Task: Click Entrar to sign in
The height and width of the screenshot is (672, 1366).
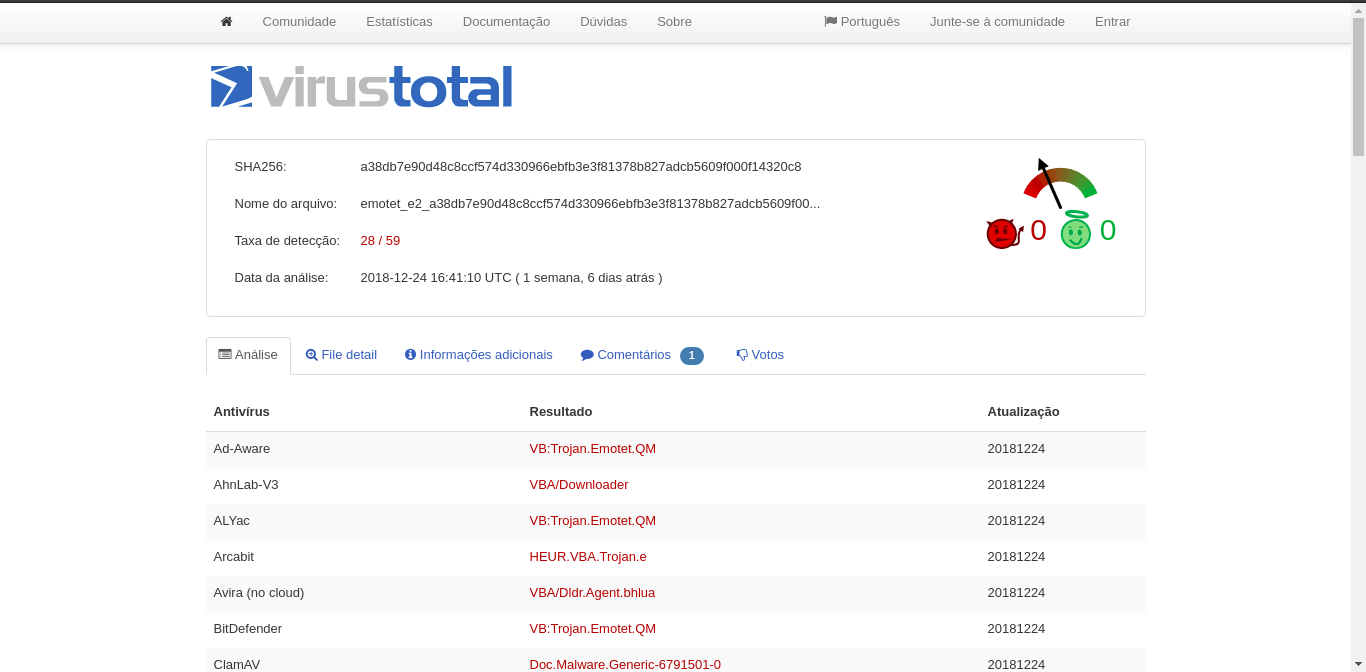Action: pyautogui.click(x=1112, y=21)
